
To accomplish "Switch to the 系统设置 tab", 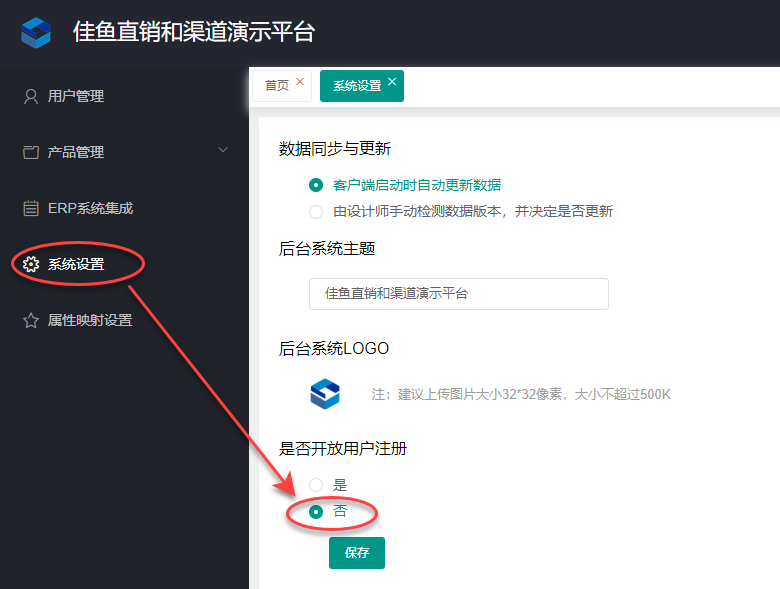I will [x=362, y=86].
